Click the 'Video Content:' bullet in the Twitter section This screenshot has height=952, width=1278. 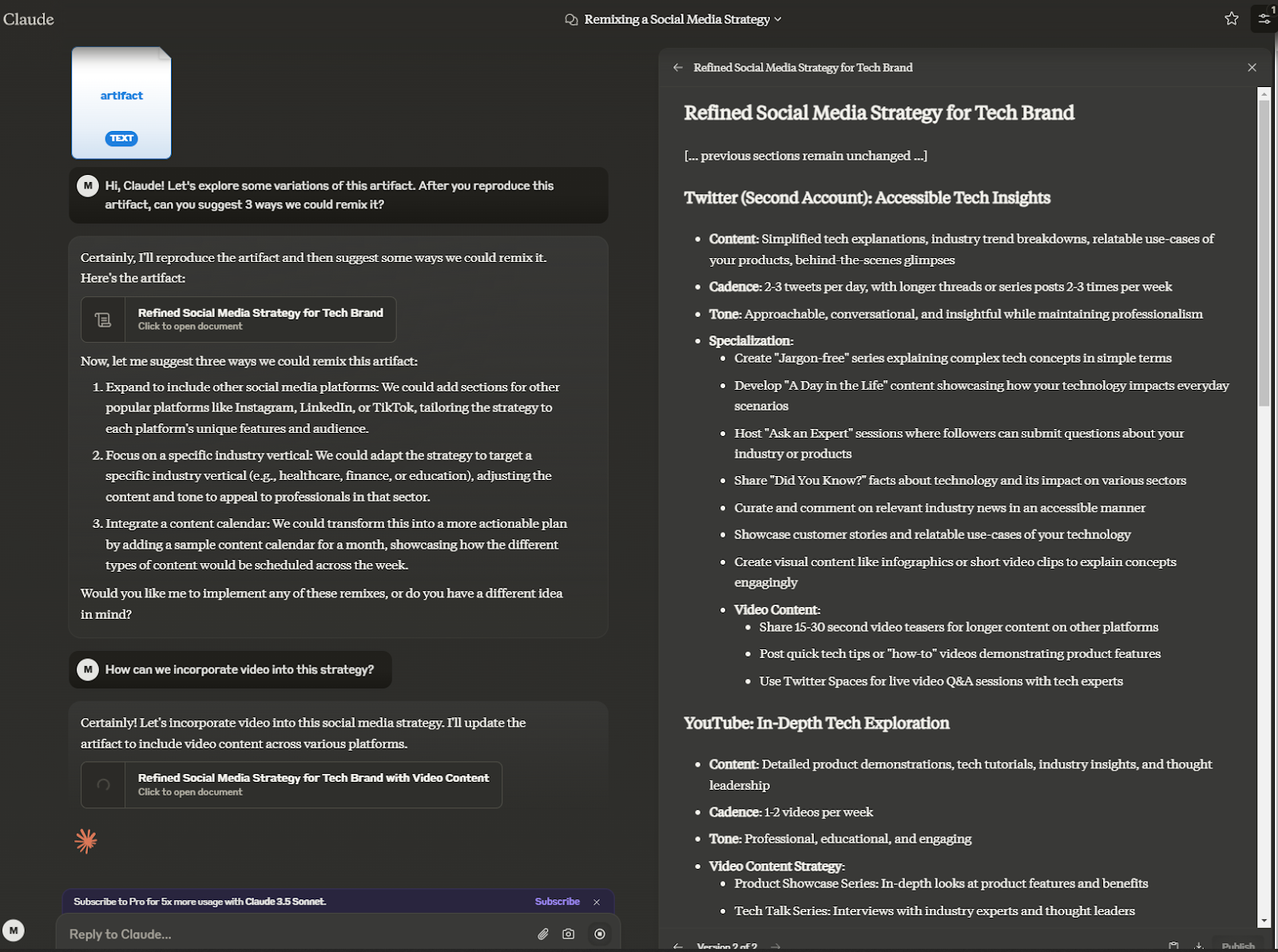(x=777, y=610)
